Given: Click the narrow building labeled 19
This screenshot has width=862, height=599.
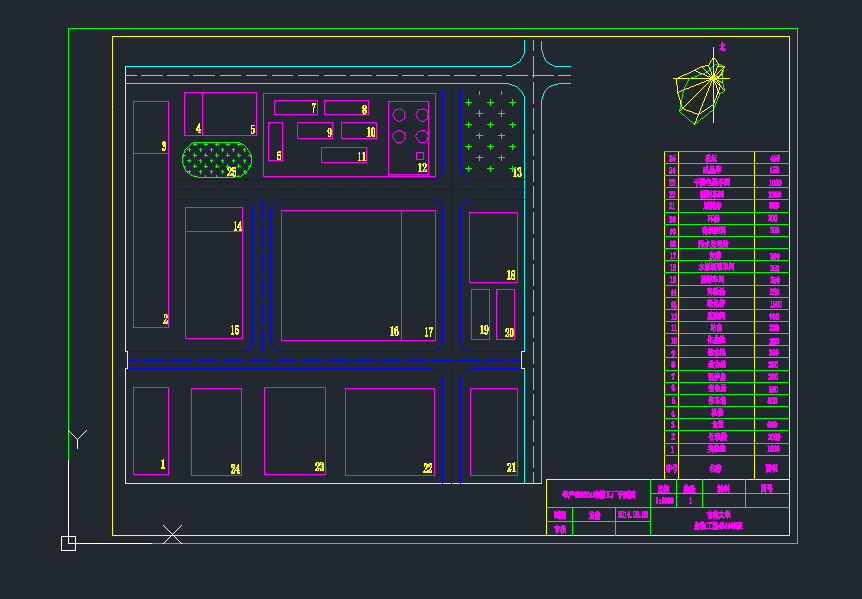Looking at the screenshot, I should click(480, 313).
